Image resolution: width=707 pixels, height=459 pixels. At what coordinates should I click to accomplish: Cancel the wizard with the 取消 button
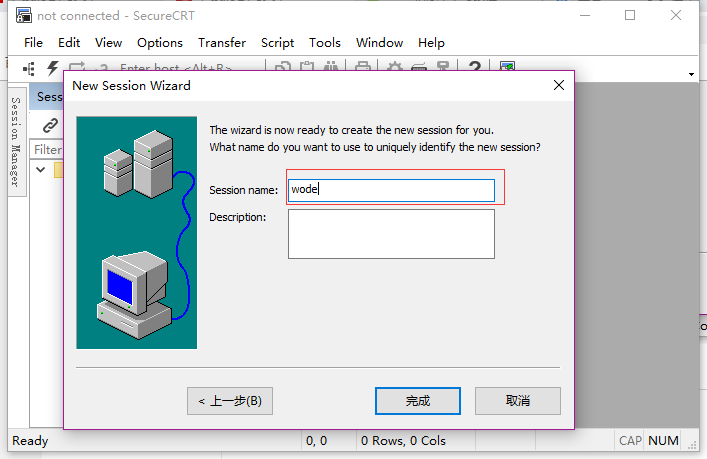[x=518, y=401]
